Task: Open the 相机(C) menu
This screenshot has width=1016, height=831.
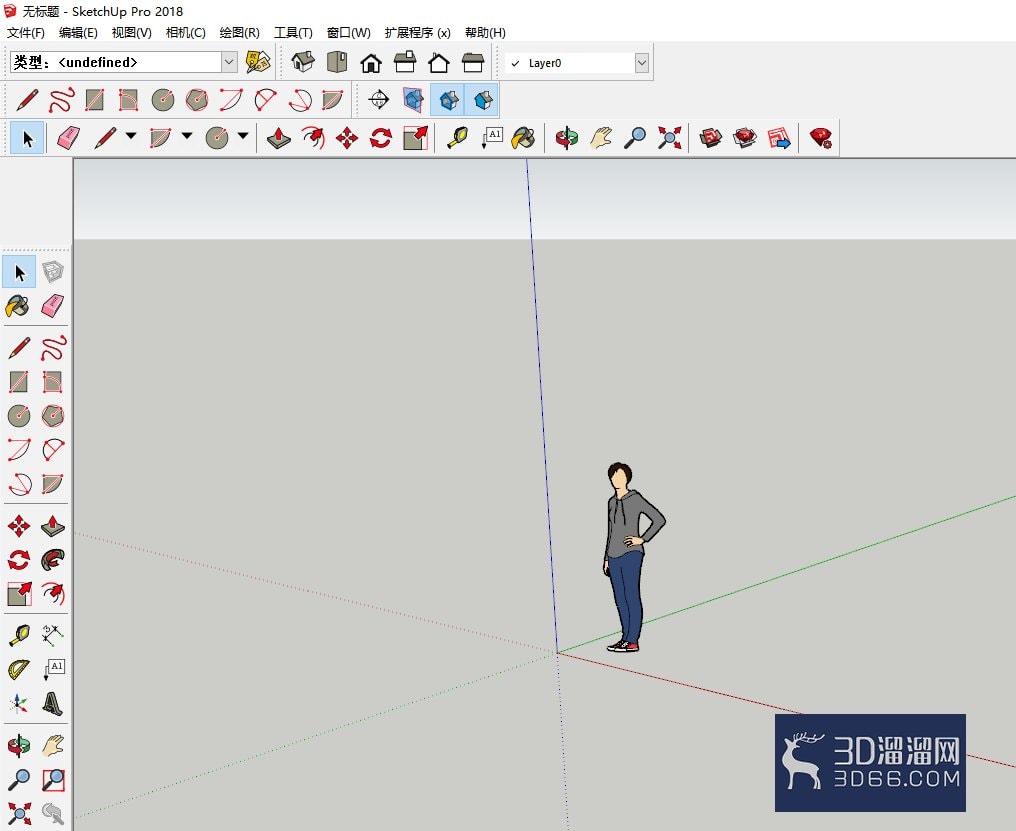Action: coord(186,32)
